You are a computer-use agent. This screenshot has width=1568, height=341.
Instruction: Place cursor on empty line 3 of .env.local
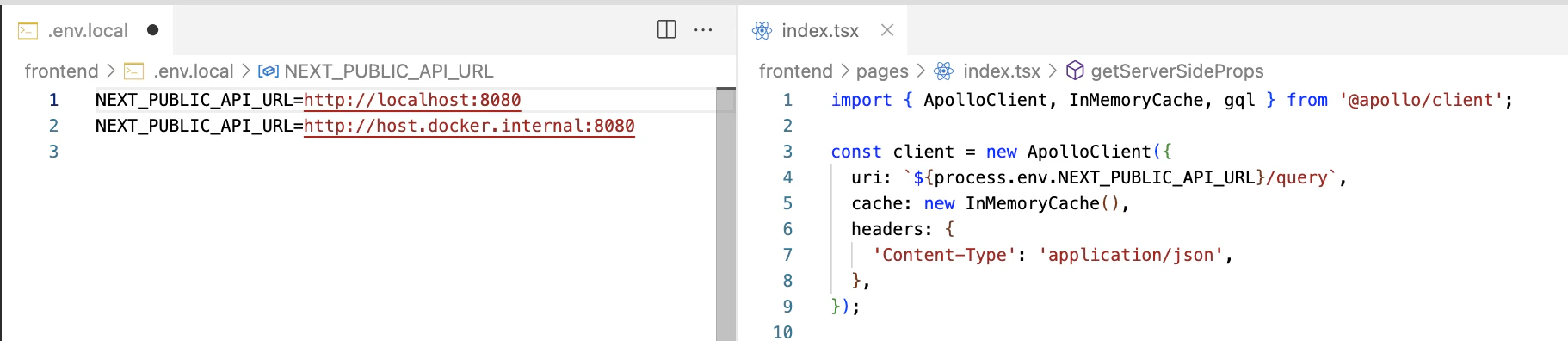404,152
